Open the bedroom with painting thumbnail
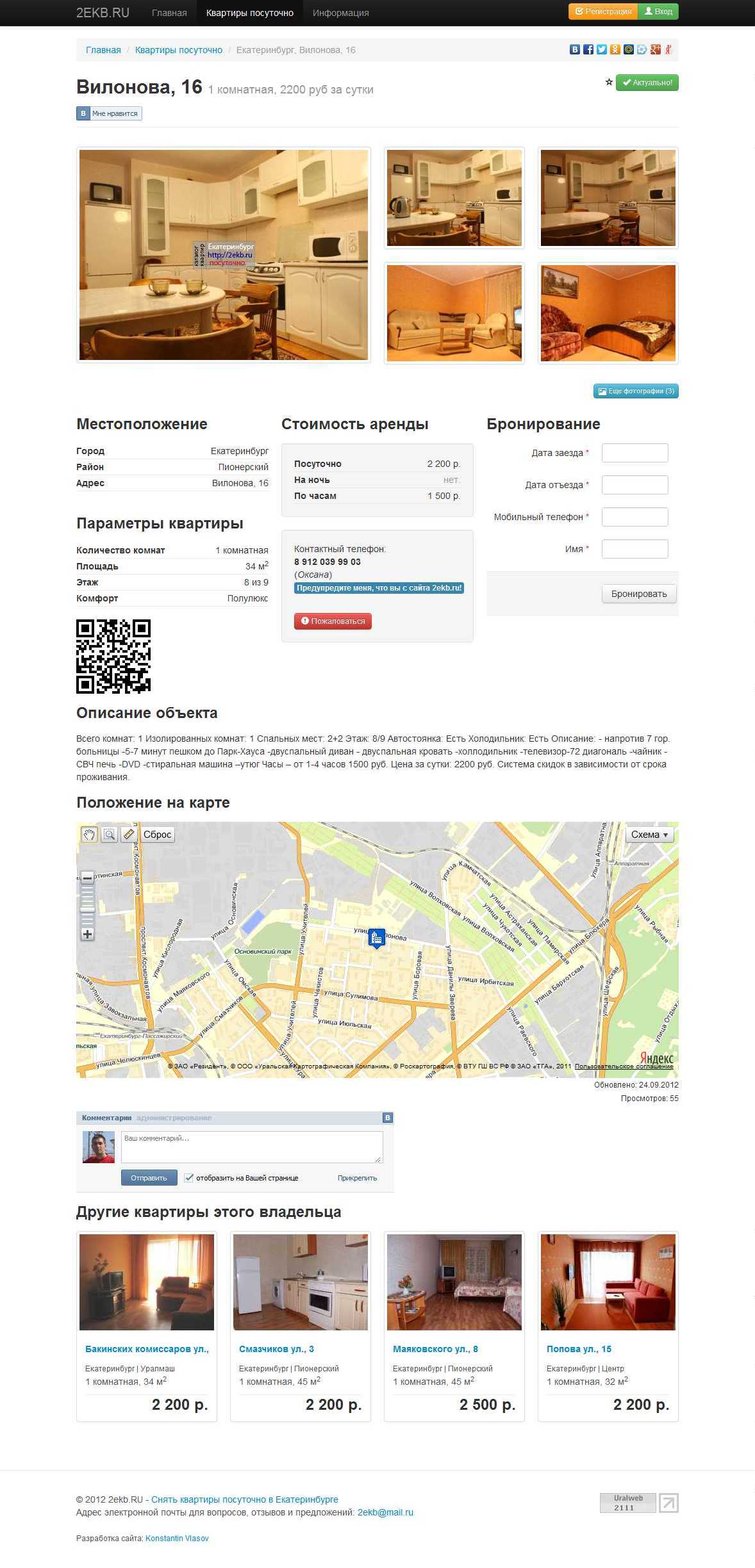The width and height of the screenshot is (755, 1568). click(608, 313)
